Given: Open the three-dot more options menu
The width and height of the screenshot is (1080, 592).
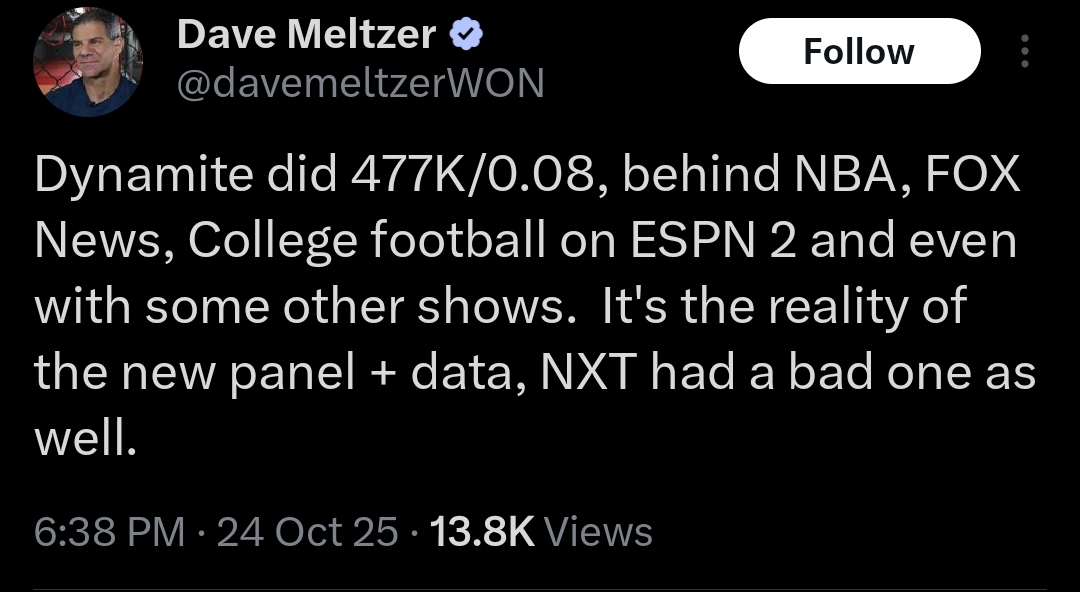Looking at the screenshot, I should (1024, 52).
